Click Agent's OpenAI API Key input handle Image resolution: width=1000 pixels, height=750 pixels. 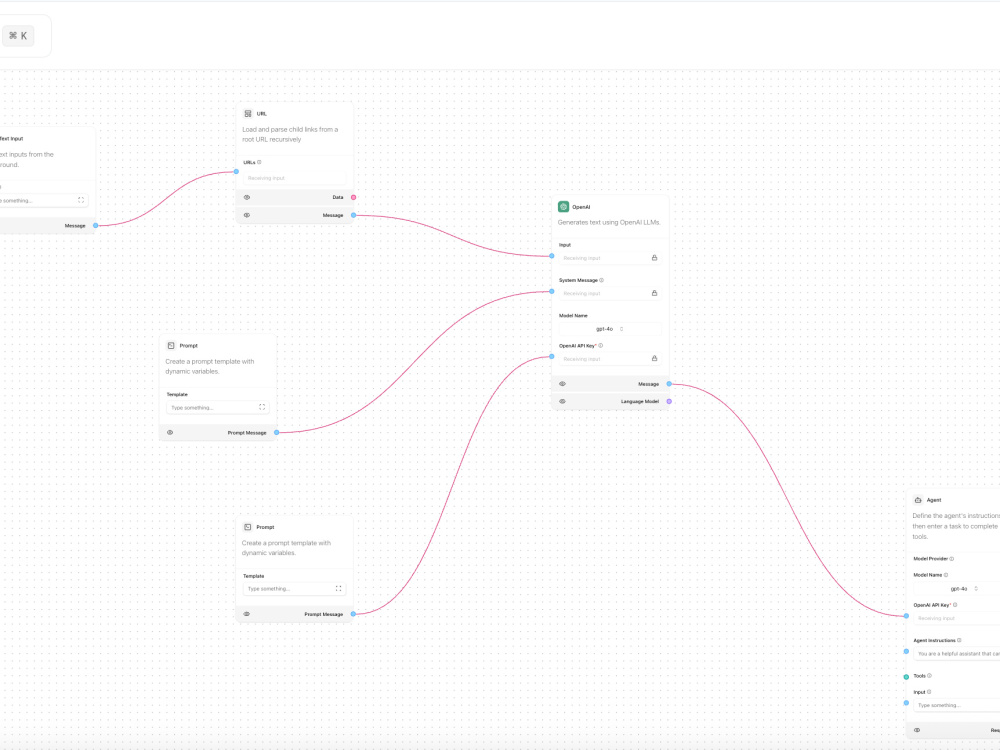coord(906,616)
